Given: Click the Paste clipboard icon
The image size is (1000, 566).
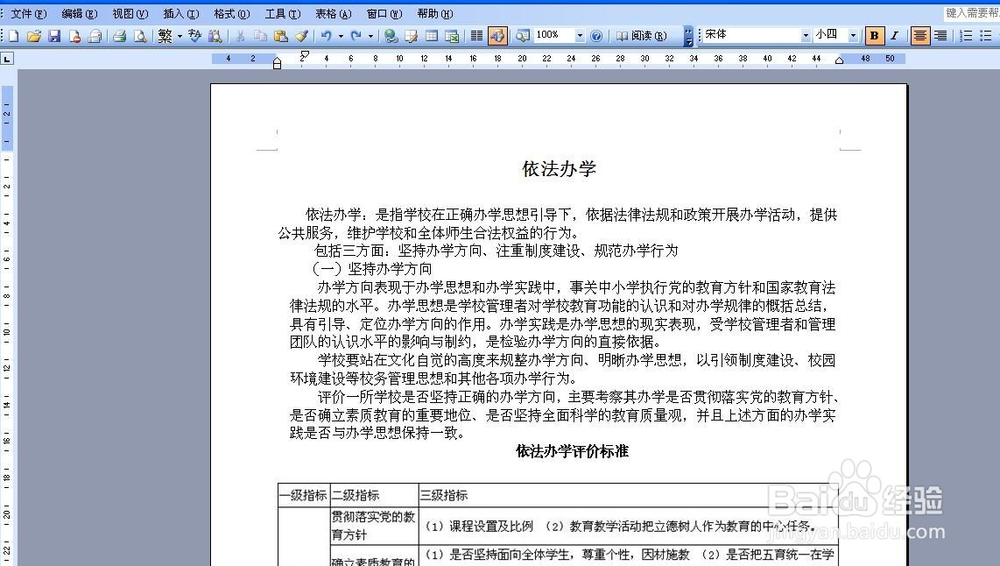Looking at the screenshot, I should pyautogui.click(x=281, y=36).
